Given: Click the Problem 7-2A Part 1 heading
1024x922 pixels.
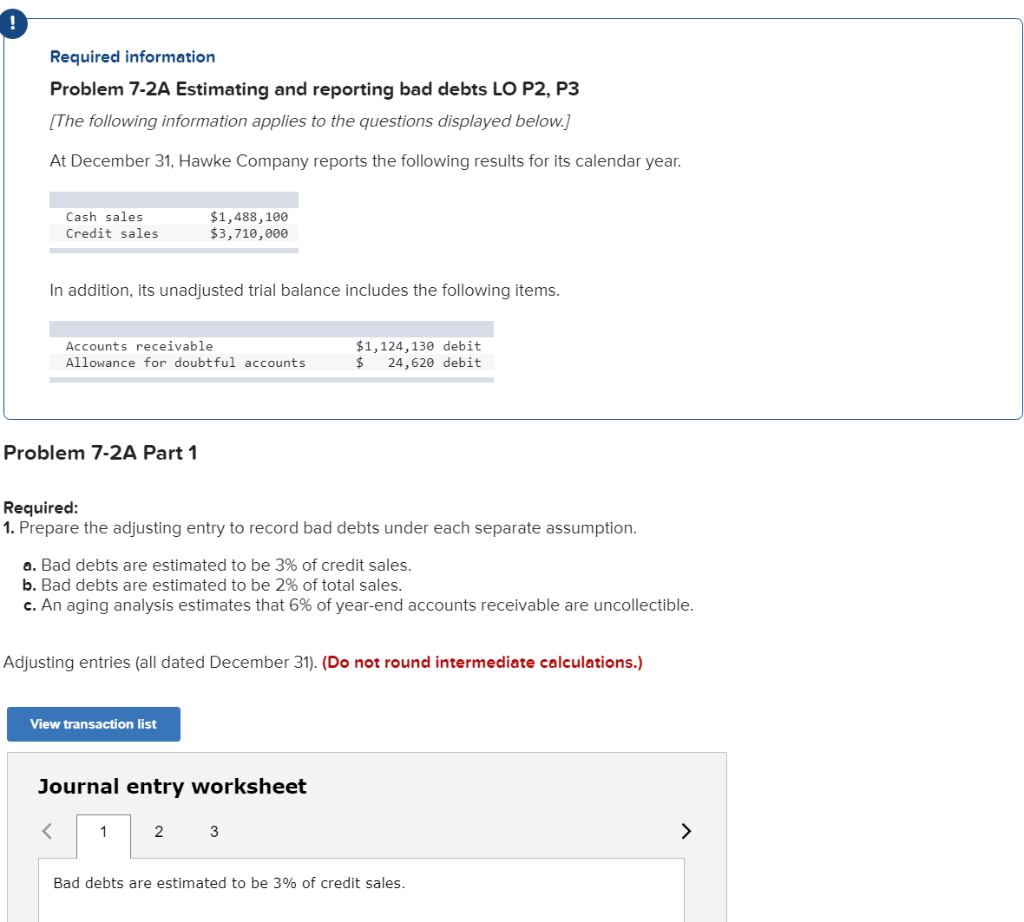Looking at the screenshot, I should (x=101, y=452).
